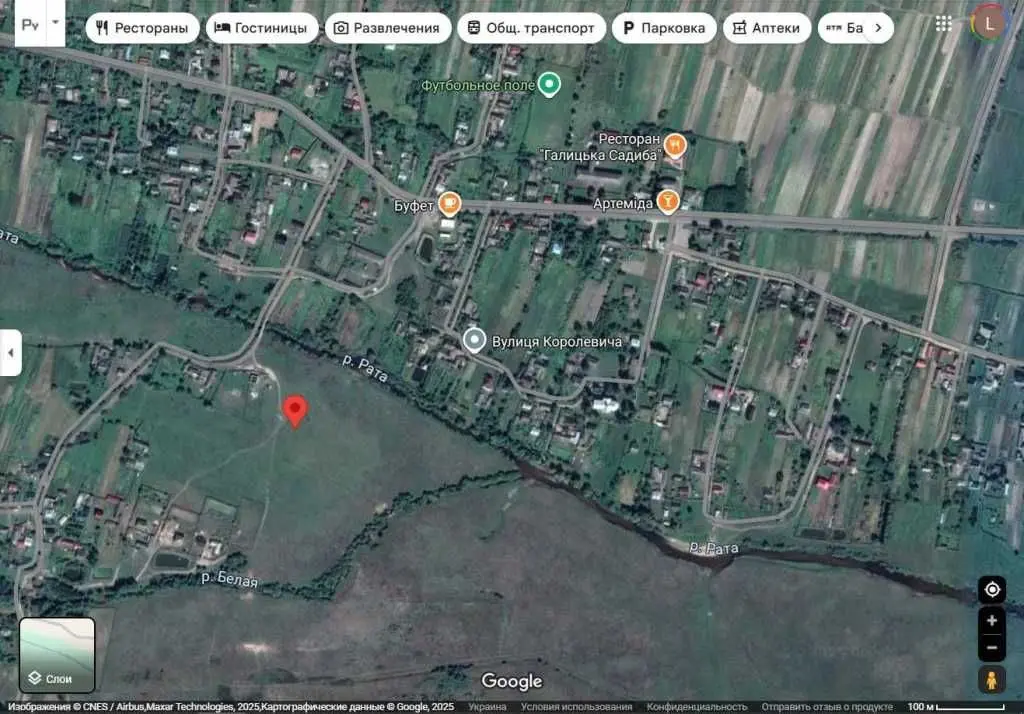Screen dimensions: 1024x714
Task: Click the Буфет label text
Action: pyautogui.click(x=414, y=206)
